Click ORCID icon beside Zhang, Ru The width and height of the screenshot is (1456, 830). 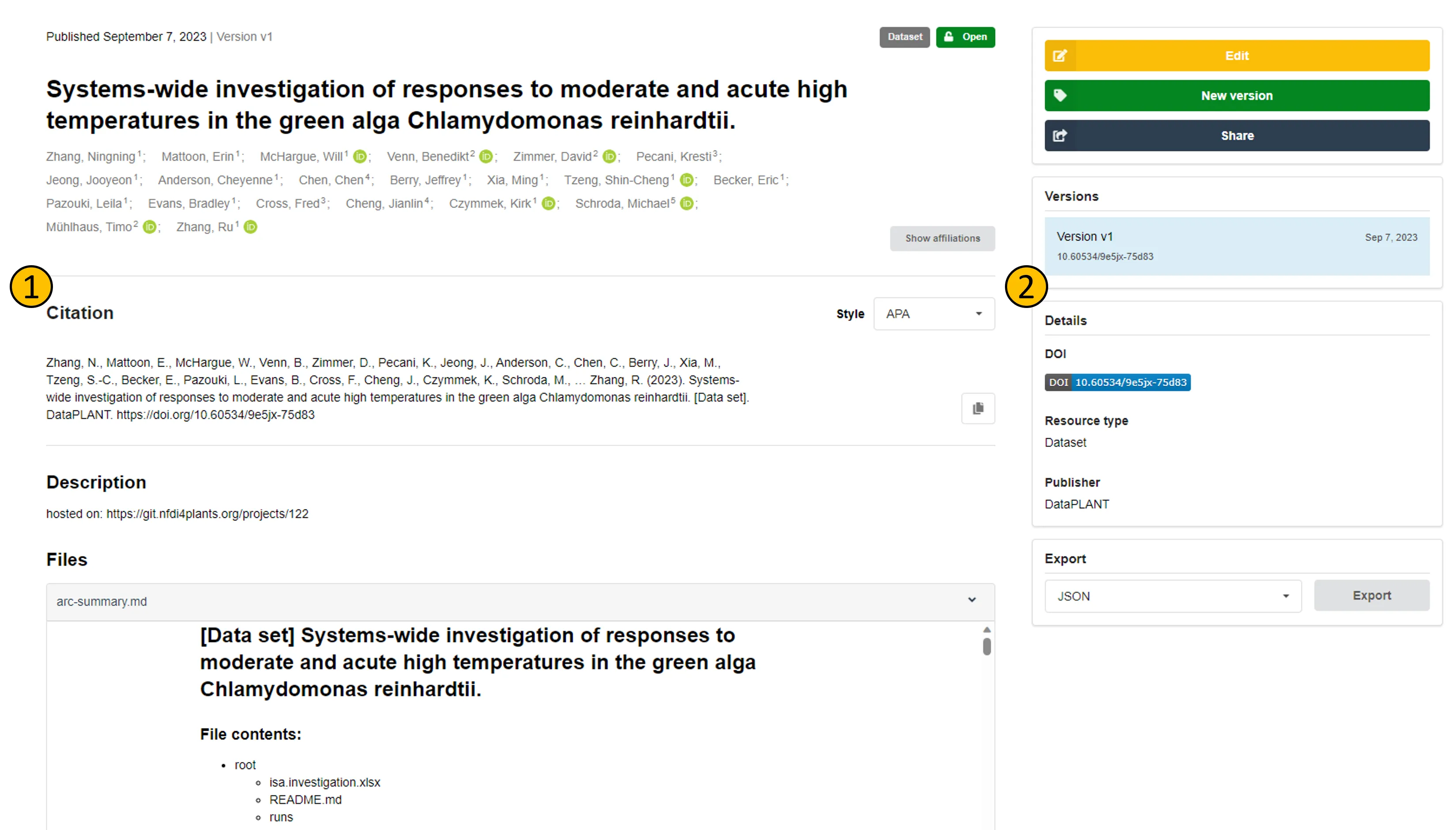(x=250, y=227)
